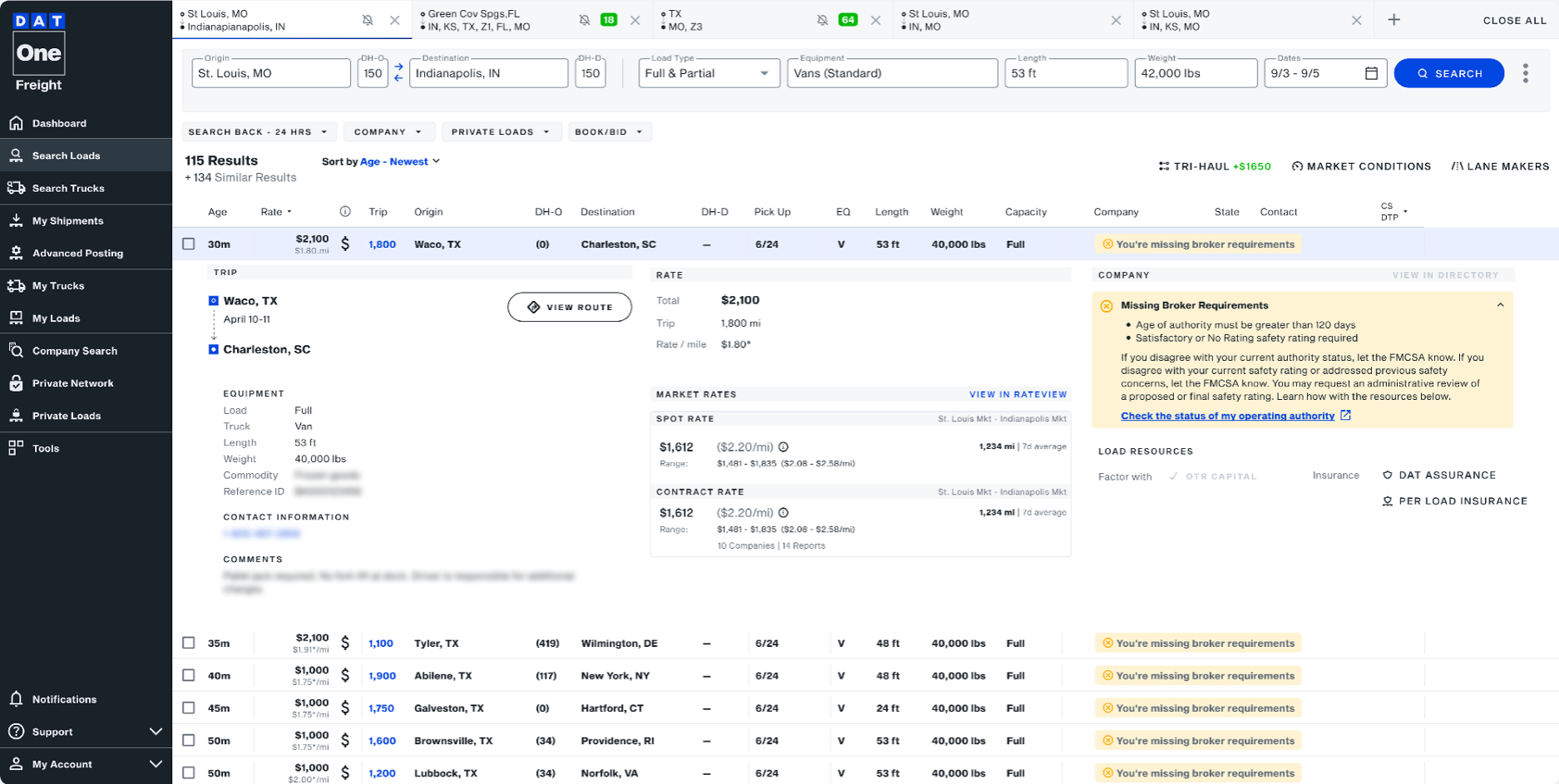Screen dimensions: 1559x784
Task: Click Close All tabs
Action: point(1514,20)
